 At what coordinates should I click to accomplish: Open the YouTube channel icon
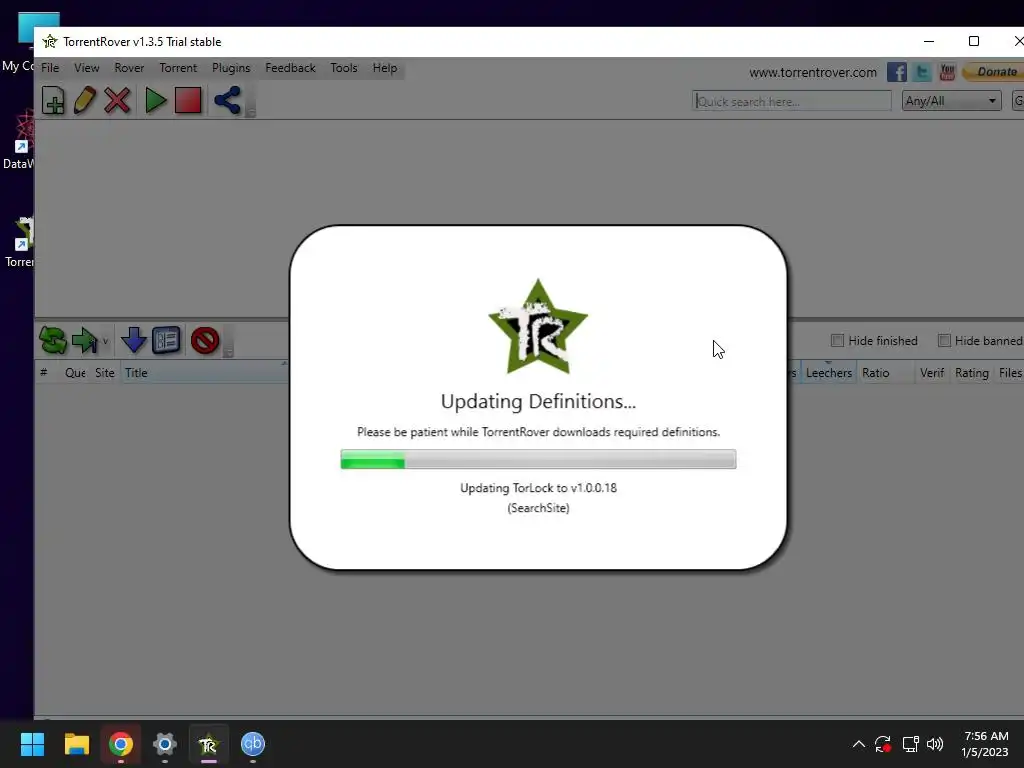947,72
